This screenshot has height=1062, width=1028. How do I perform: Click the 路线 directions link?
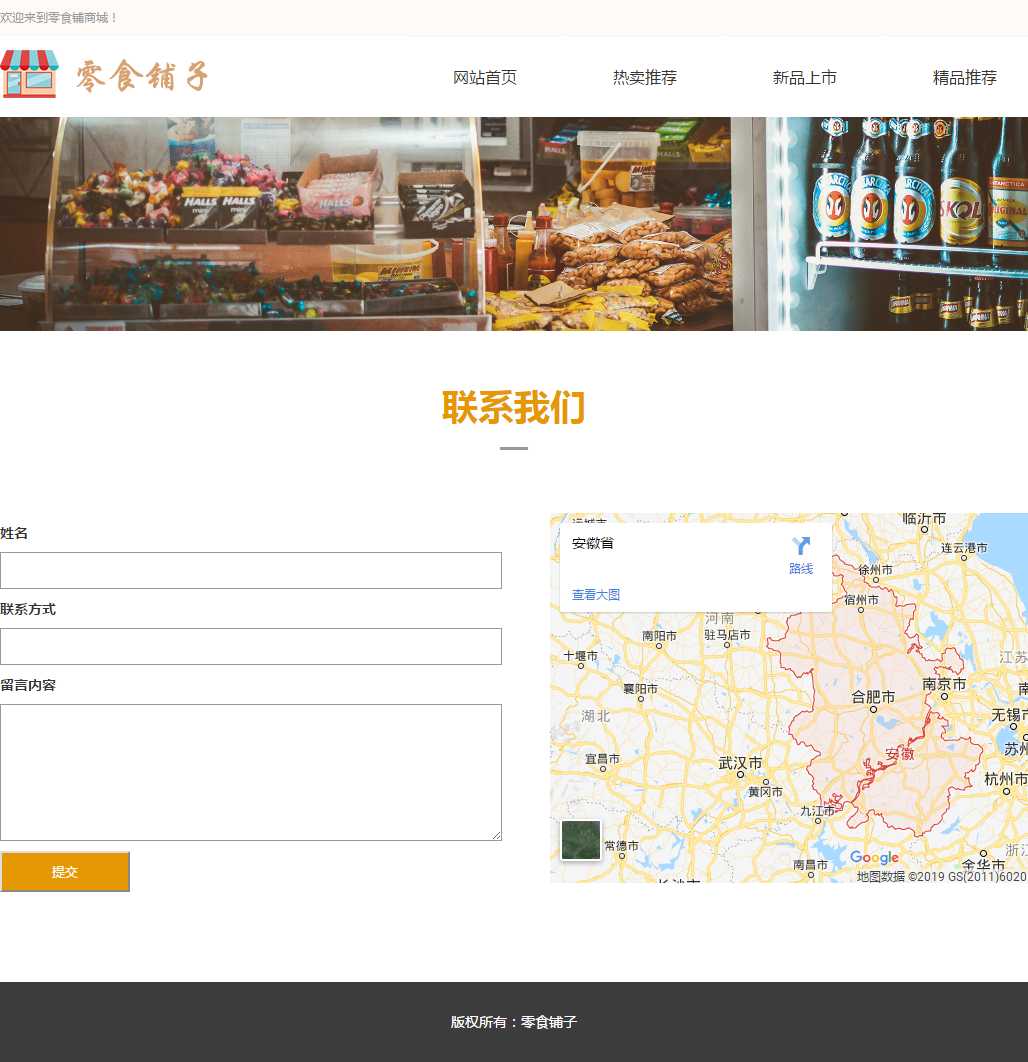coord(801,568)
